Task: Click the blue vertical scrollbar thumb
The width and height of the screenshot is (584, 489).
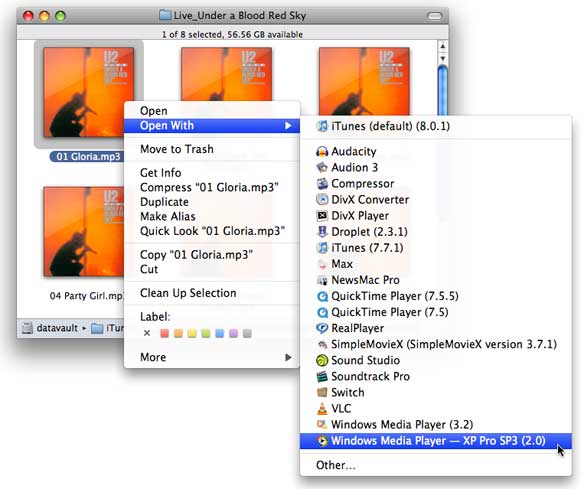Action: pyautogui.click(x=442, y=90)
